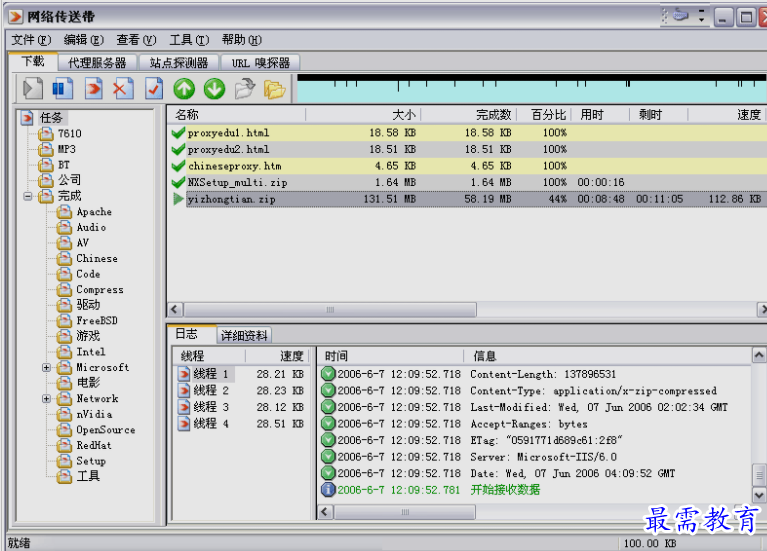Open the 工具(T) menu
Image resolution: width=767 pixels, height=551 pixels.
click(x=189, y=40)
